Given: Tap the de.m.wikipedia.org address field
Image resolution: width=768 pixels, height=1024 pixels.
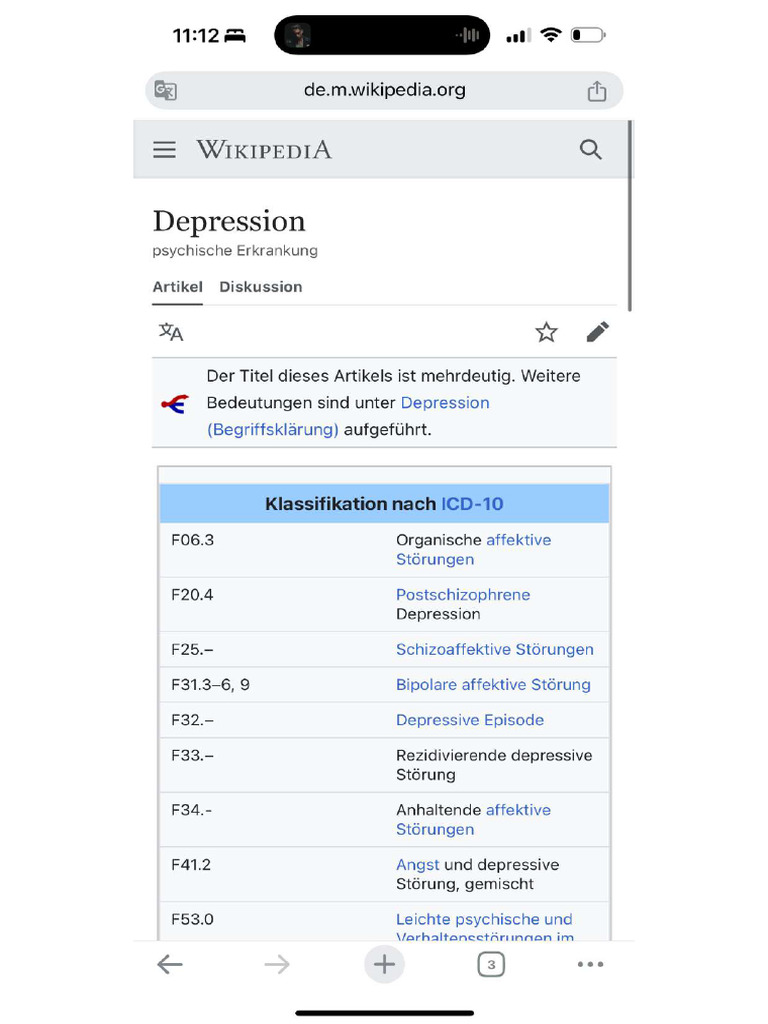Looking at the screenshot, I should pyautogui.click(x=384, y=90).
